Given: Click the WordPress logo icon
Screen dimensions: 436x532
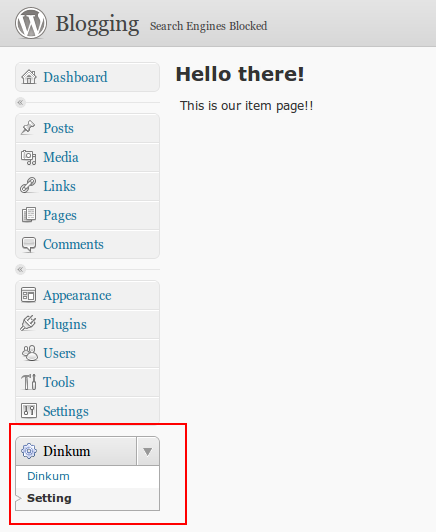Looking at the screenshot, I should point(31,23).
